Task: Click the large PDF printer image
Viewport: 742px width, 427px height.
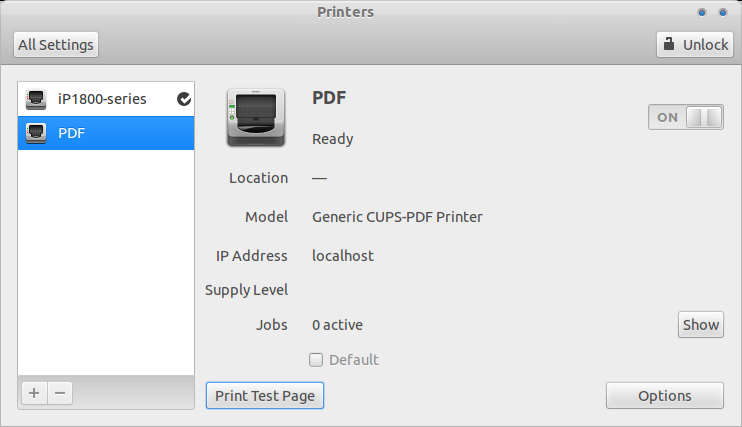Action: (256, 117)
